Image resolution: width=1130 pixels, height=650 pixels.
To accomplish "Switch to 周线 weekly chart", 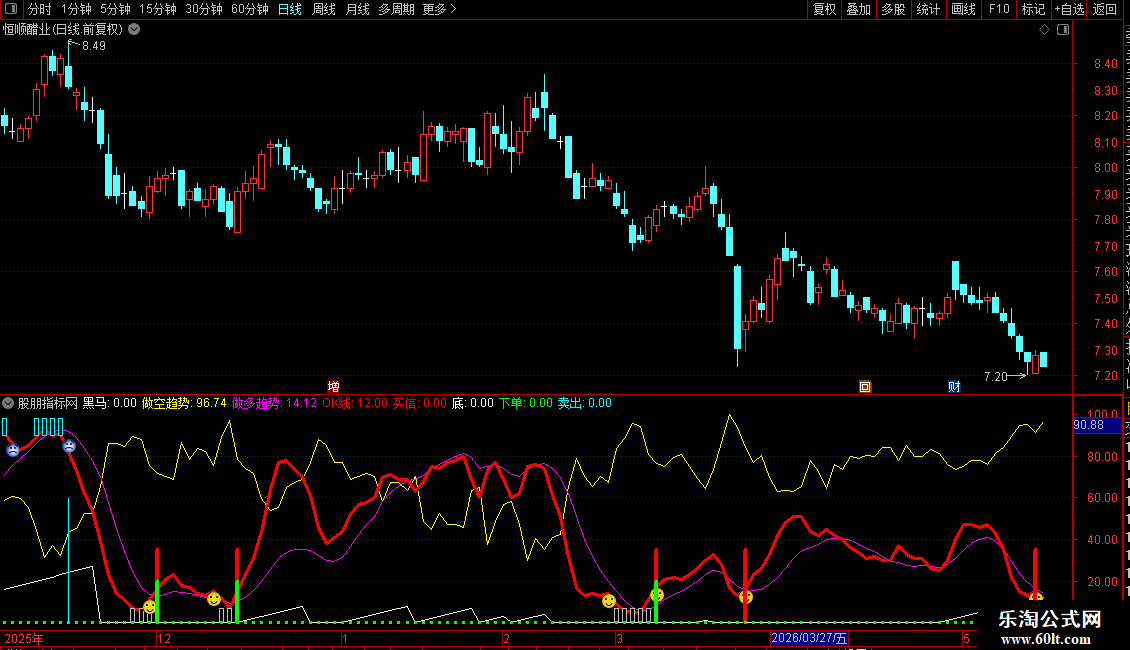I will [324, 9].
